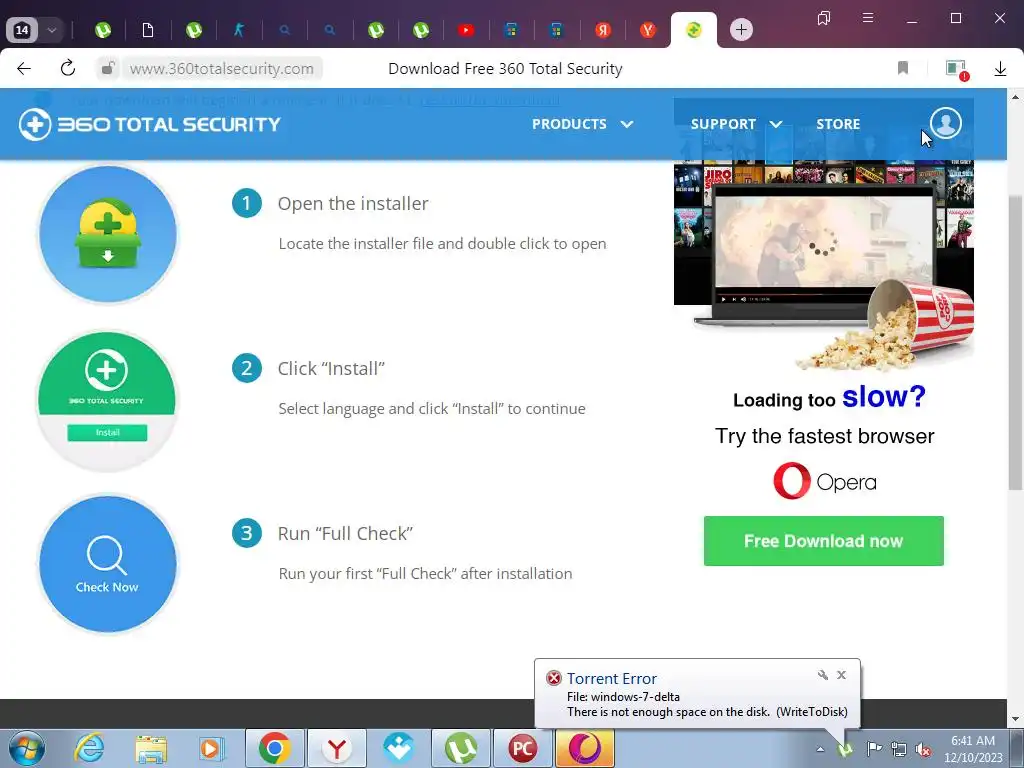Open the tab manager icon near window controls
The width and height of the screenshot is (1024, 768).
(x=824, y=18)
